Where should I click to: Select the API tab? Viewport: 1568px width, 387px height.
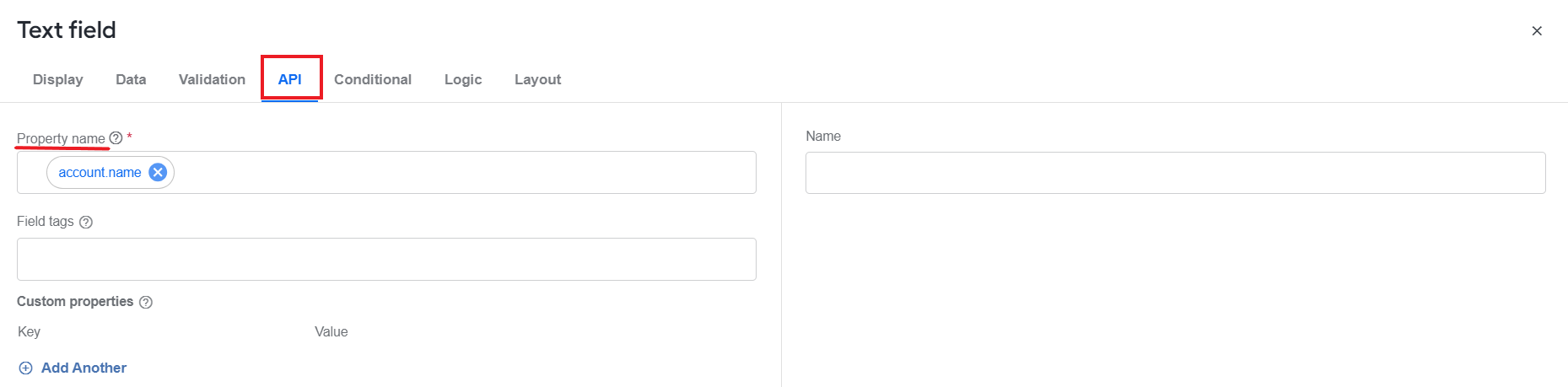click(290, 79)
